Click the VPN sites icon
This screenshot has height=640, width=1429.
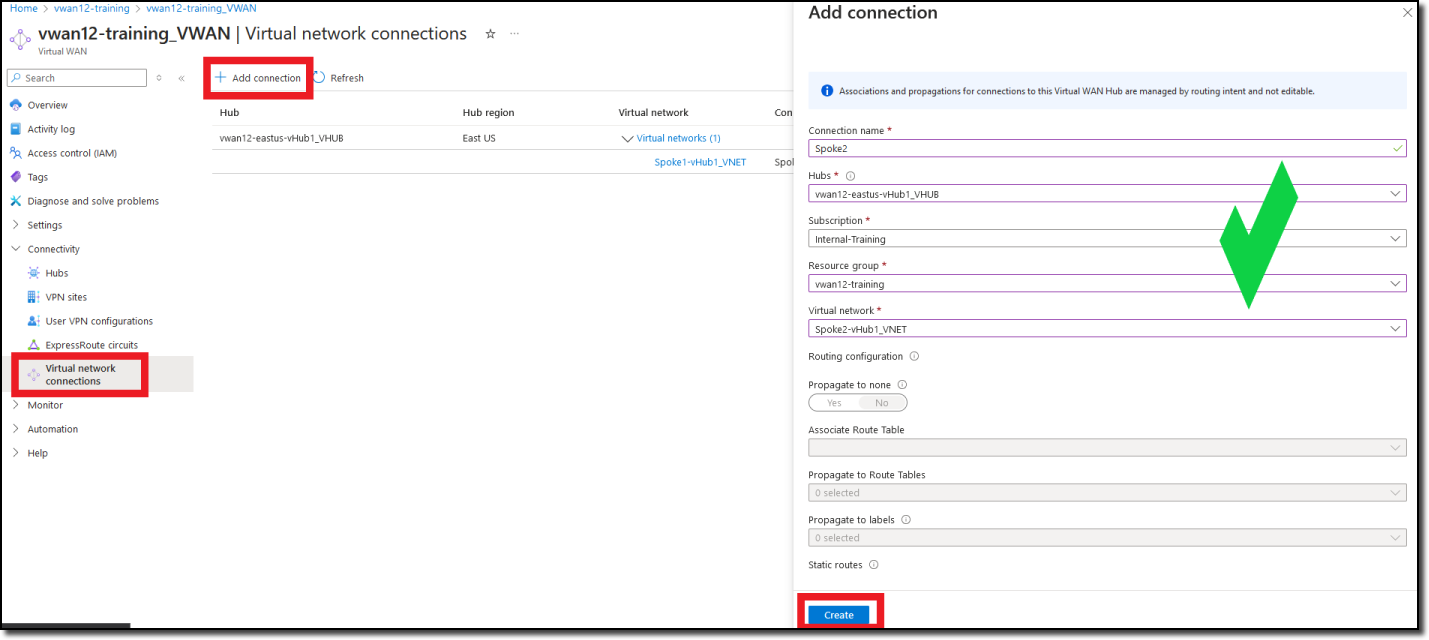(x=34, y=297)
